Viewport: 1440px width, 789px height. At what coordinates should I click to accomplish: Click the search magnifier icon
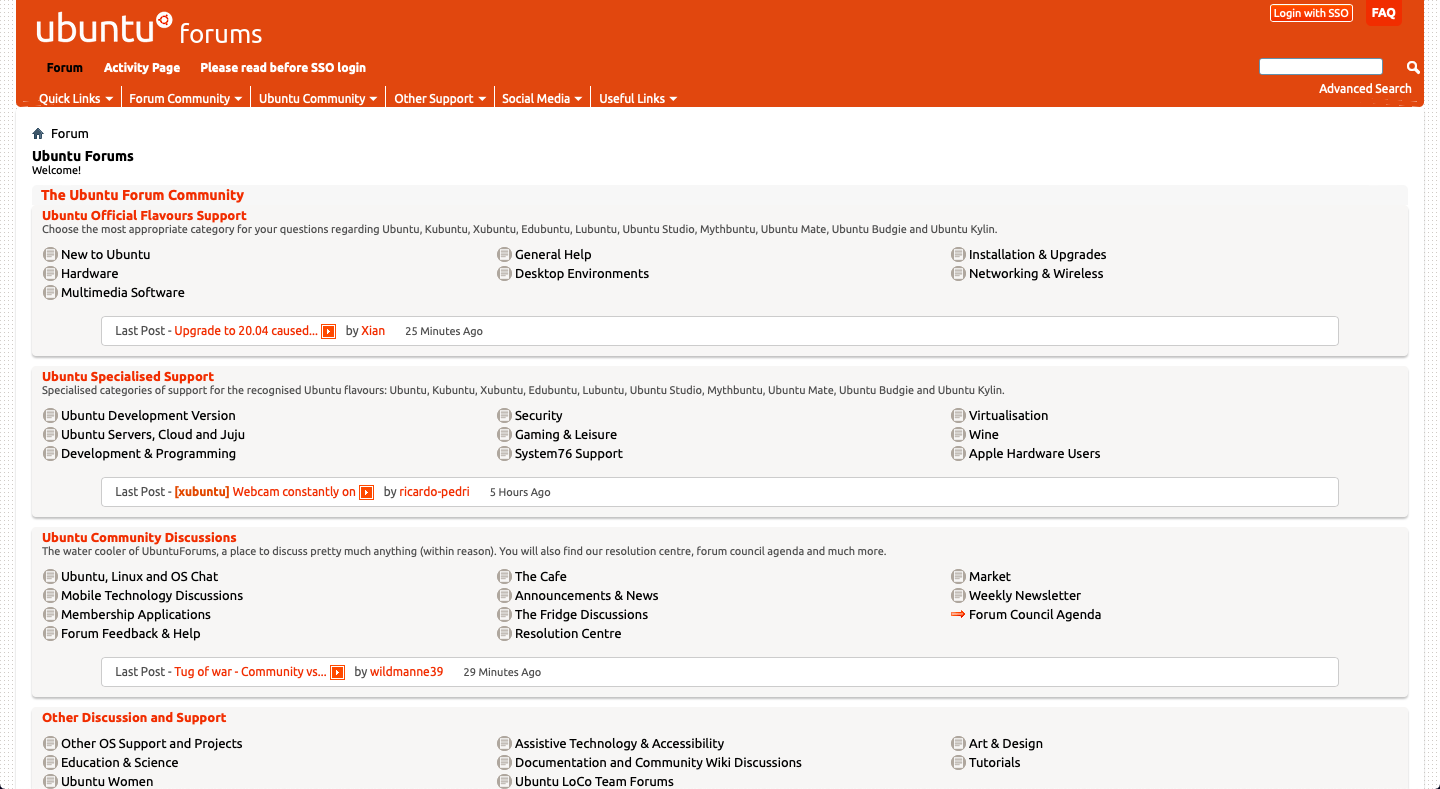tap(1413, 67)
